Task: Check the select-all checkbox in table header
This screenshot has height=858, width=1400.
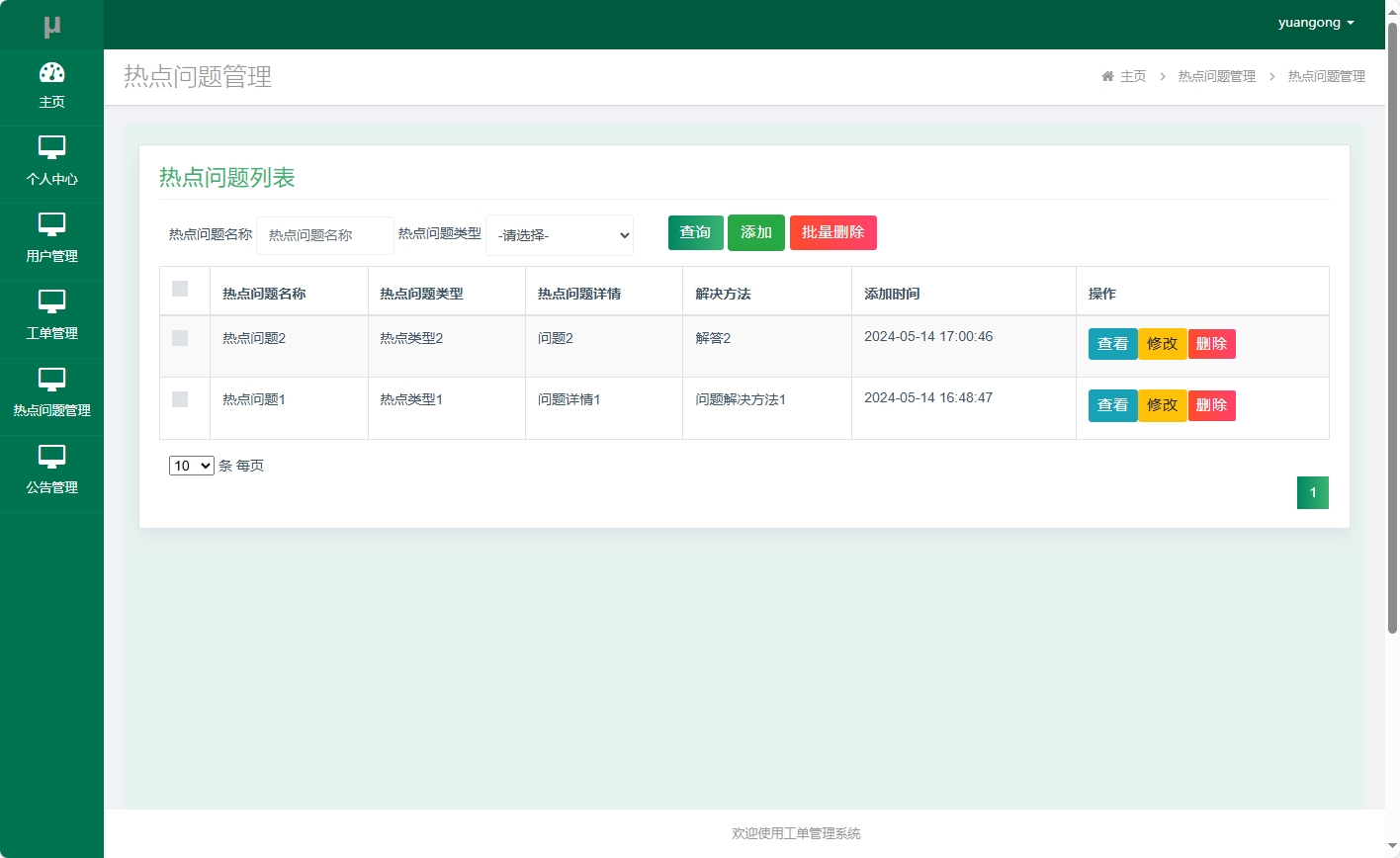Action: coord(180,289)
